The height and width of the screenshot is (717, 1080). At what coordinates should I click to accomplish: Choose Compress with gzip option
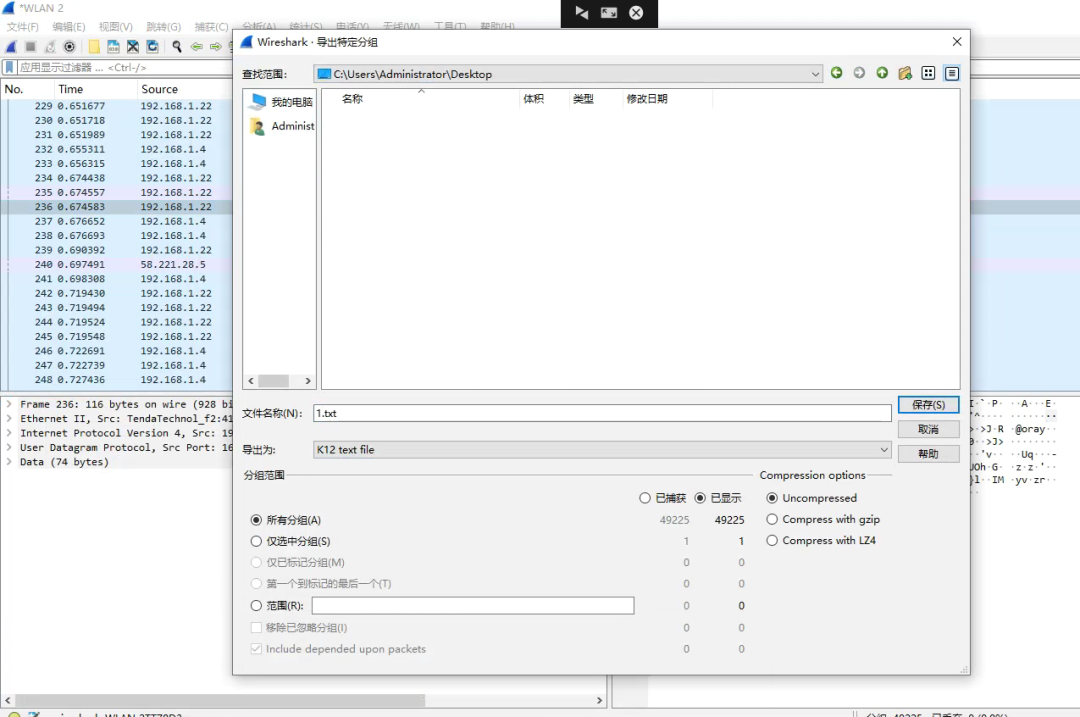(x=772, y=519)
